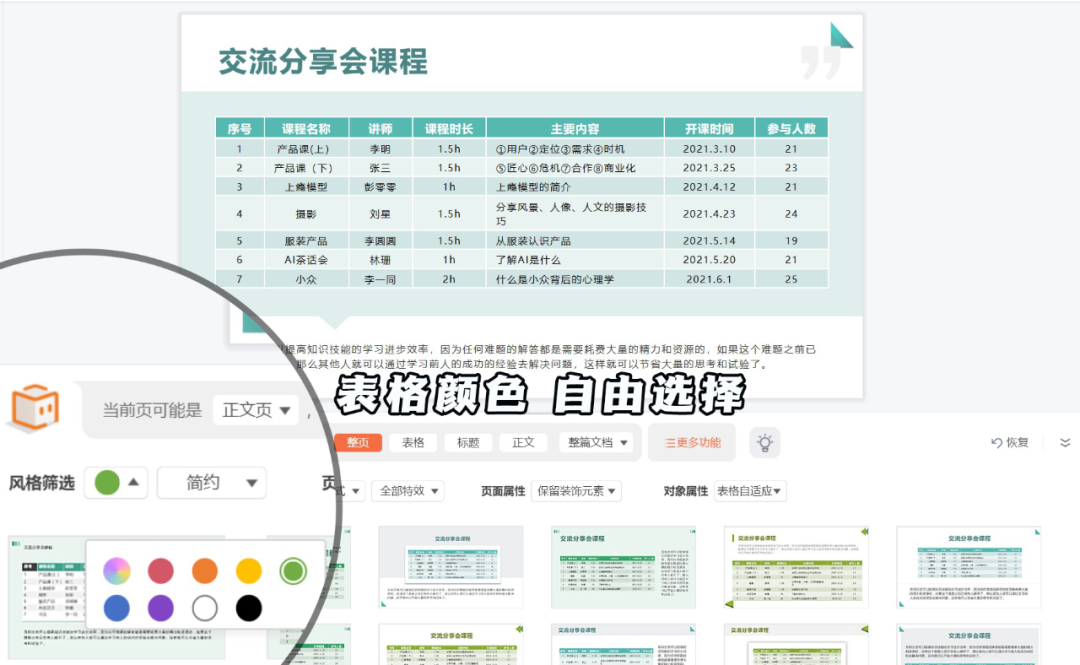Image resolution: width=1080 pixels, height=665 pixels.
Task: Open the 全部特效 effects dropdown
Action: 407,491
